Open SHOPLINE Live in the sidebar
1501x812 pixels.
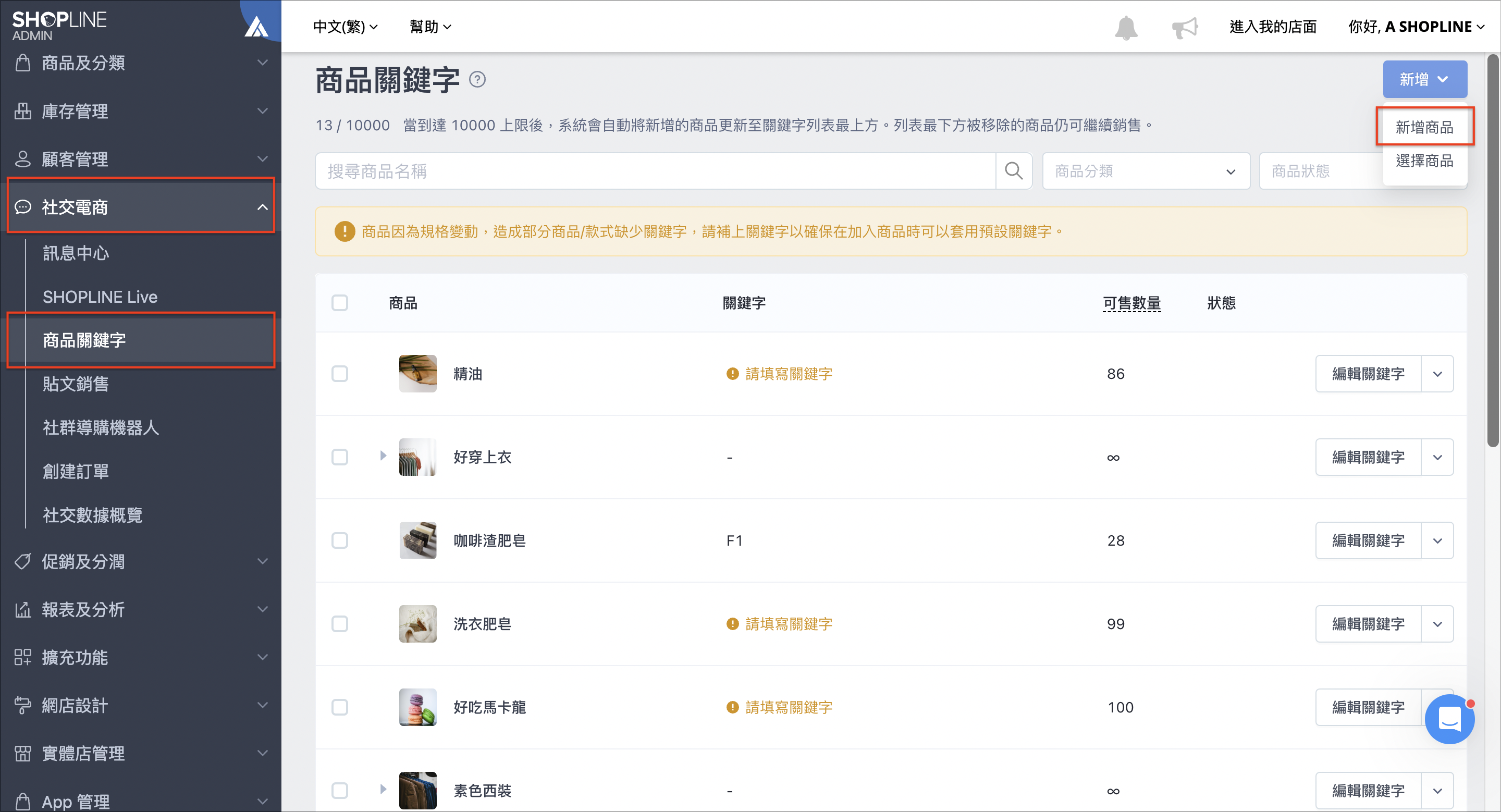[100, 297]
